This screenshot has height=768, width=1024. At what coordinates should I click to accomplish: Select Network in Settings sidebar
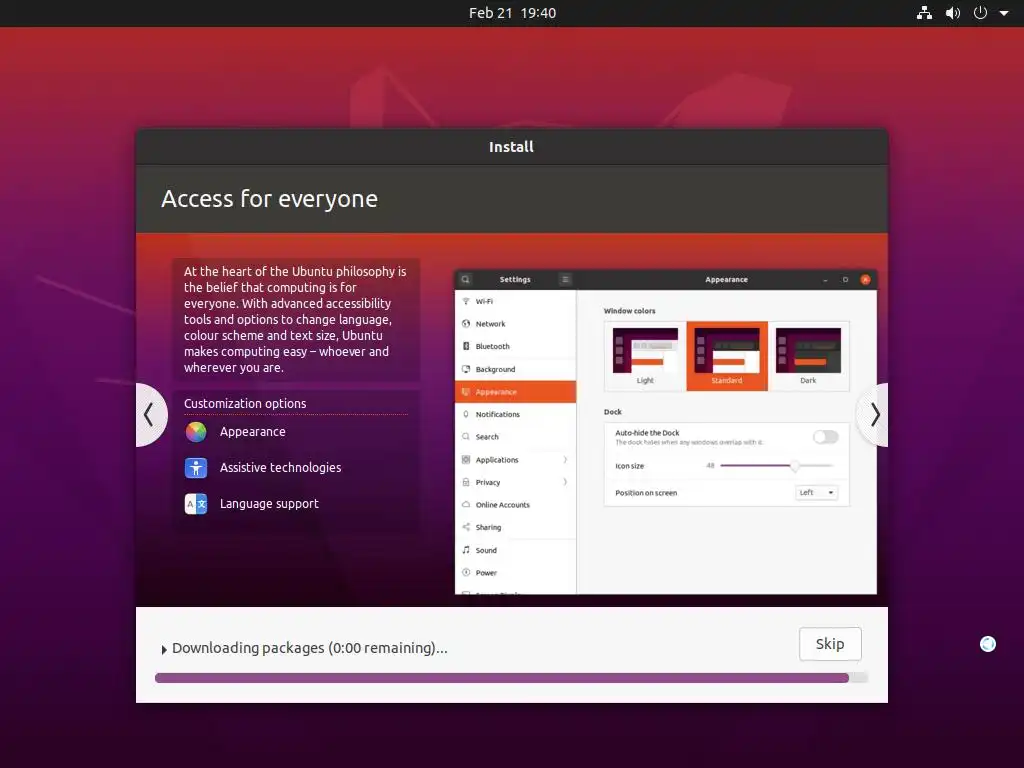click(515, 324)
